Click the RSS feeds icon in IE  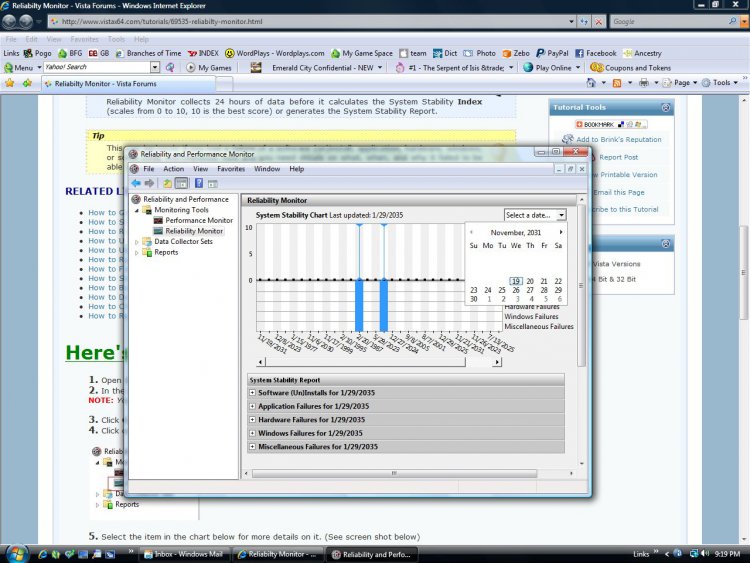coord(617,83)
